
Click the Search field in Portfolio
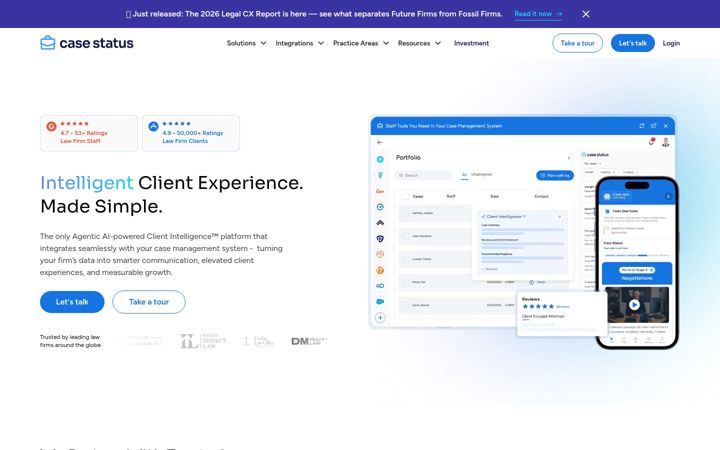423,175
